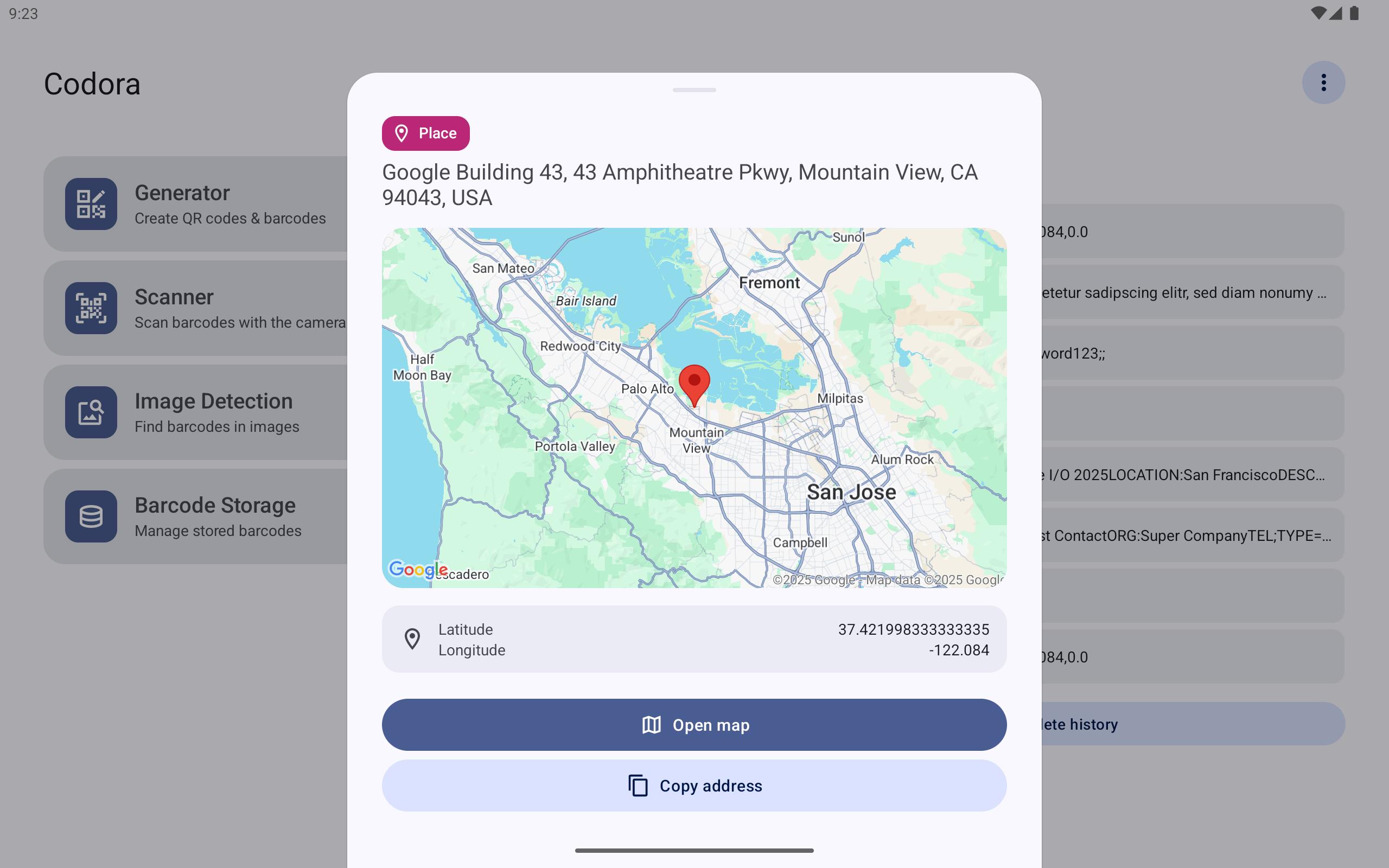
Task: Click the Google logo on map
Action: click(x=417, y=570)
